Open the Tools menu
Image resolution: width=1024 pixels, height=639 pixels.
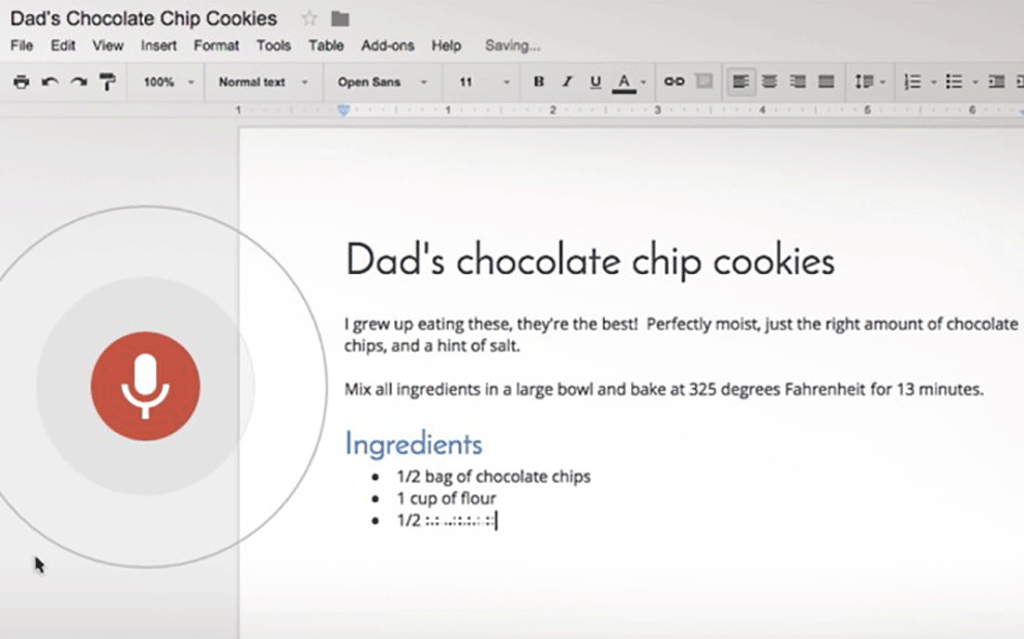(273, 46)
